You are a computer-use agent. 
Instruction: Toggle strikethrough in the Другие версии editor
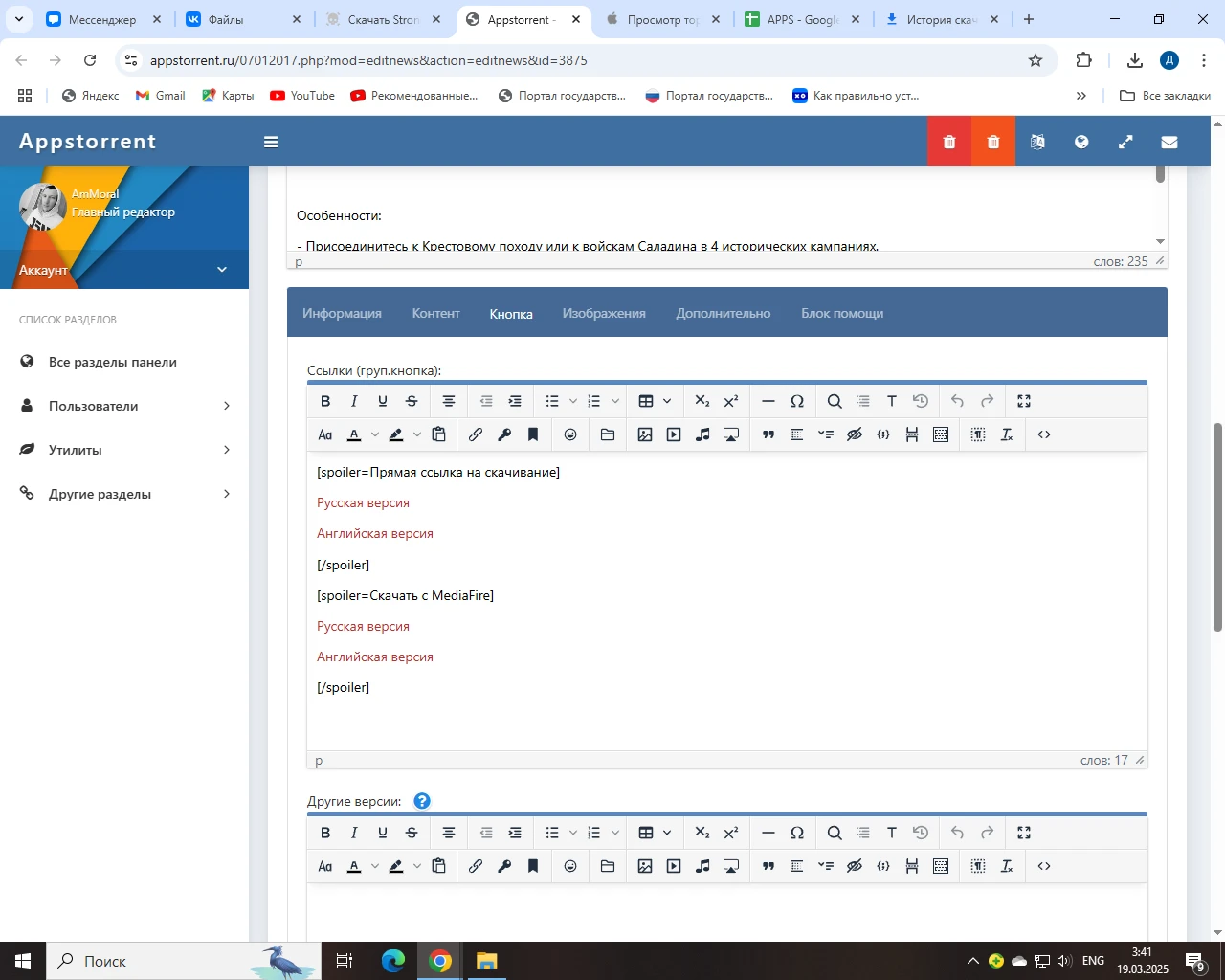[x=412, y=833]
